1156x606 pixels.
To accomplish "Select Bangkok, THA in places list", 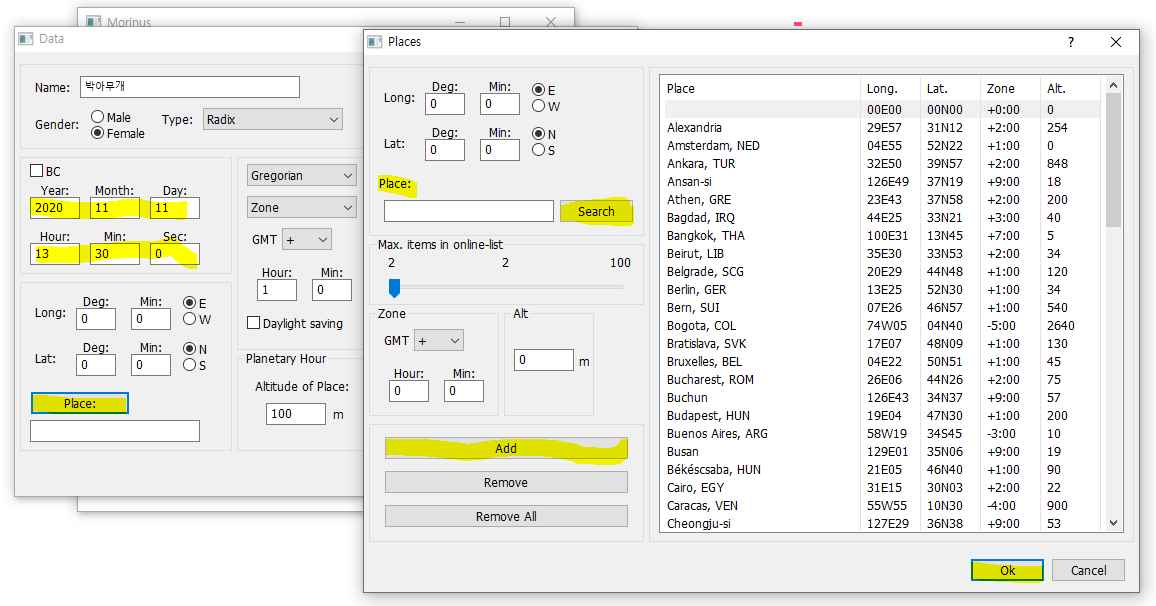I will [x=705, y=236].
